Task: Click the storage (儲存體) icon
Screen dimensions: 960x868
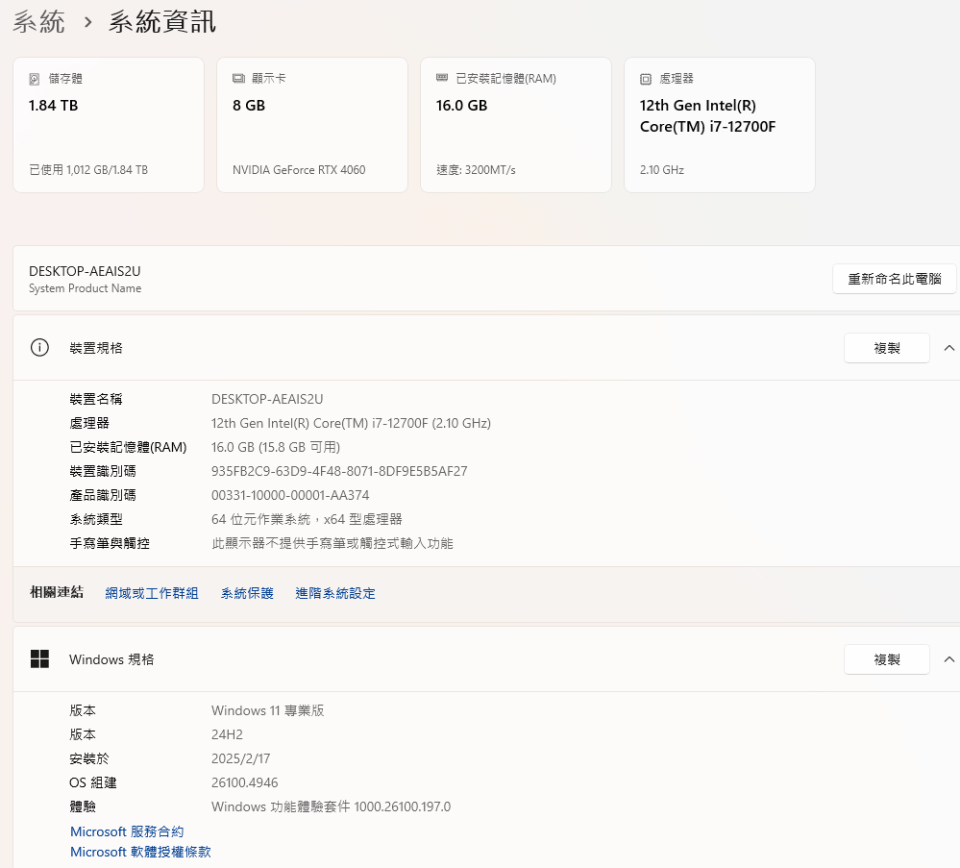Action: coord(34,79)
